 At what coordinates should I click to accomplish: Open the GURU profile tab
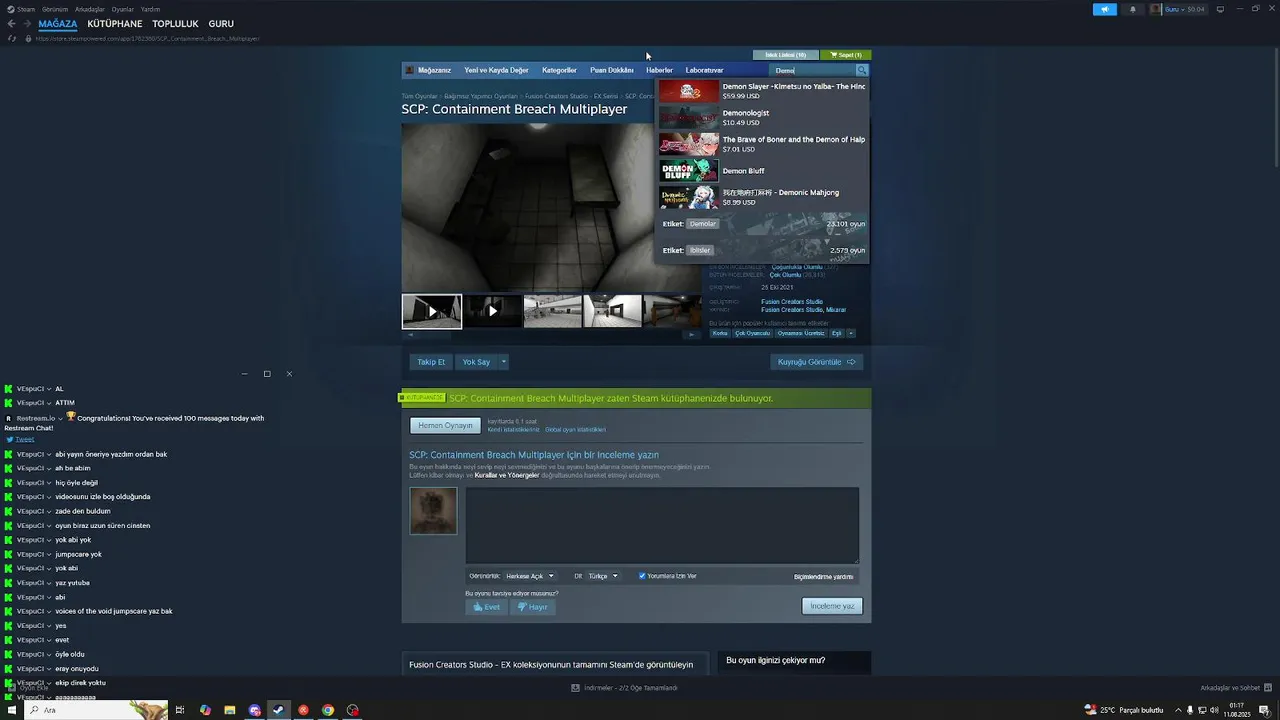221,24
